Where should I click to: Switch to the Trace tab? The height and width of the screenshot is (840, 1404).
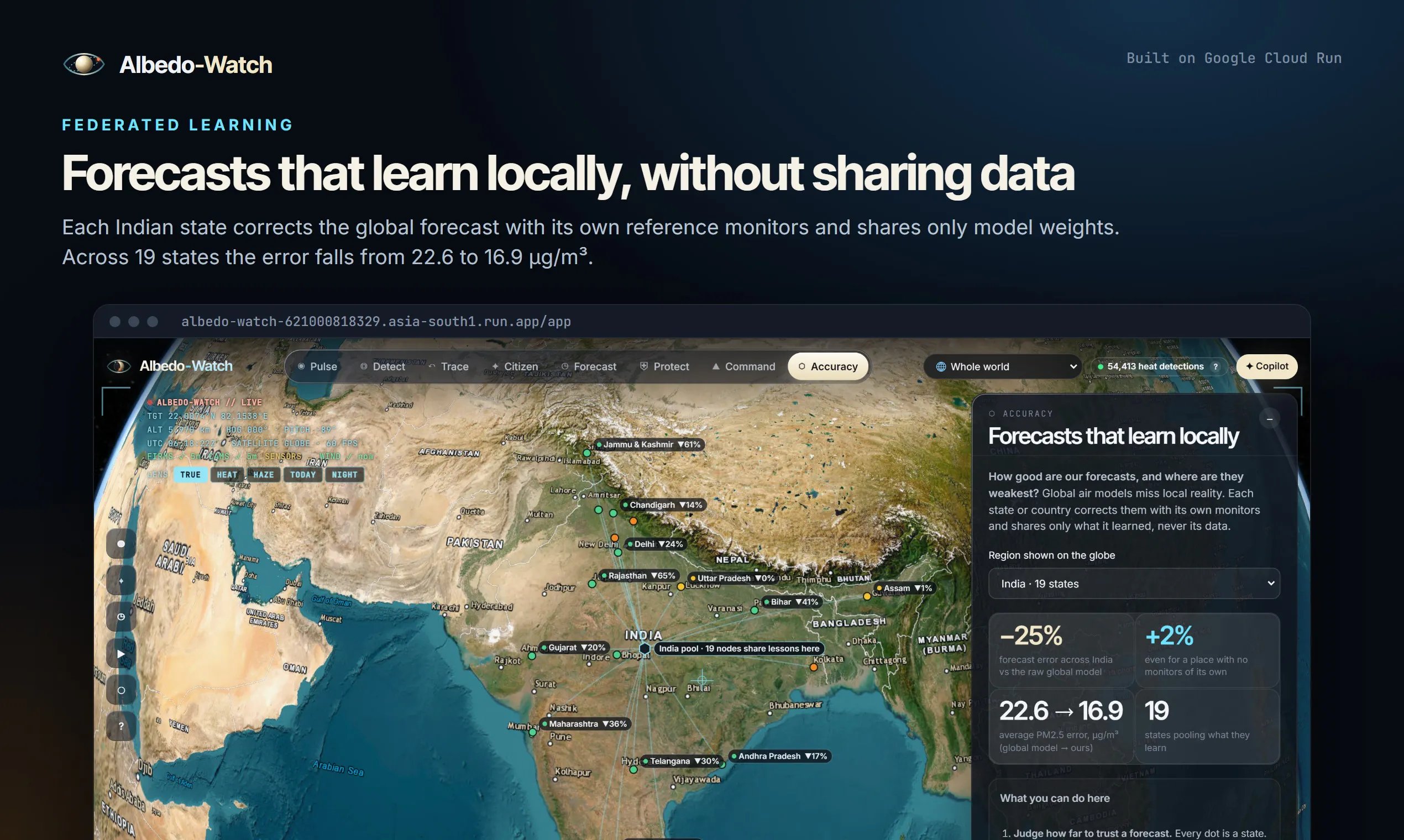(x=448, y=367)
